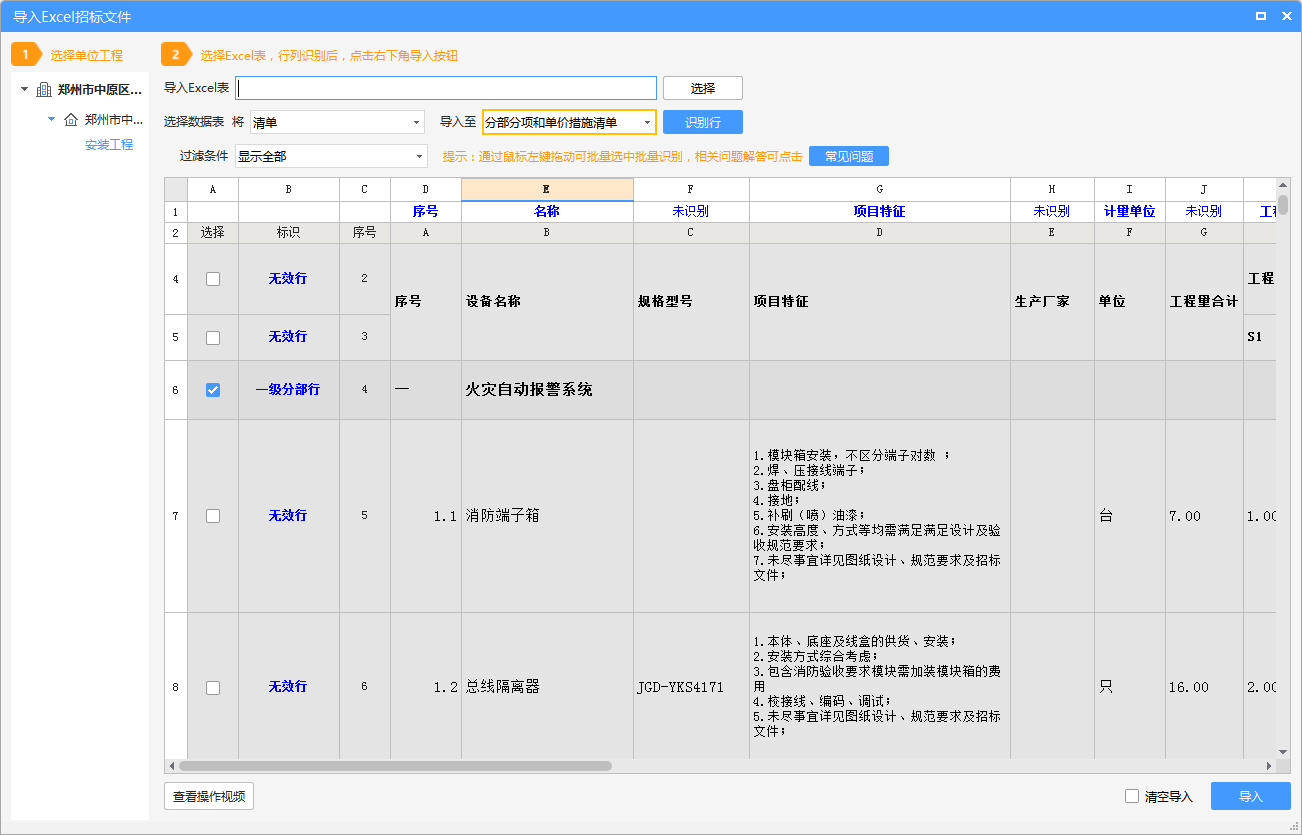
Task: Select column G letter header
Action: [x=880, y=189]
